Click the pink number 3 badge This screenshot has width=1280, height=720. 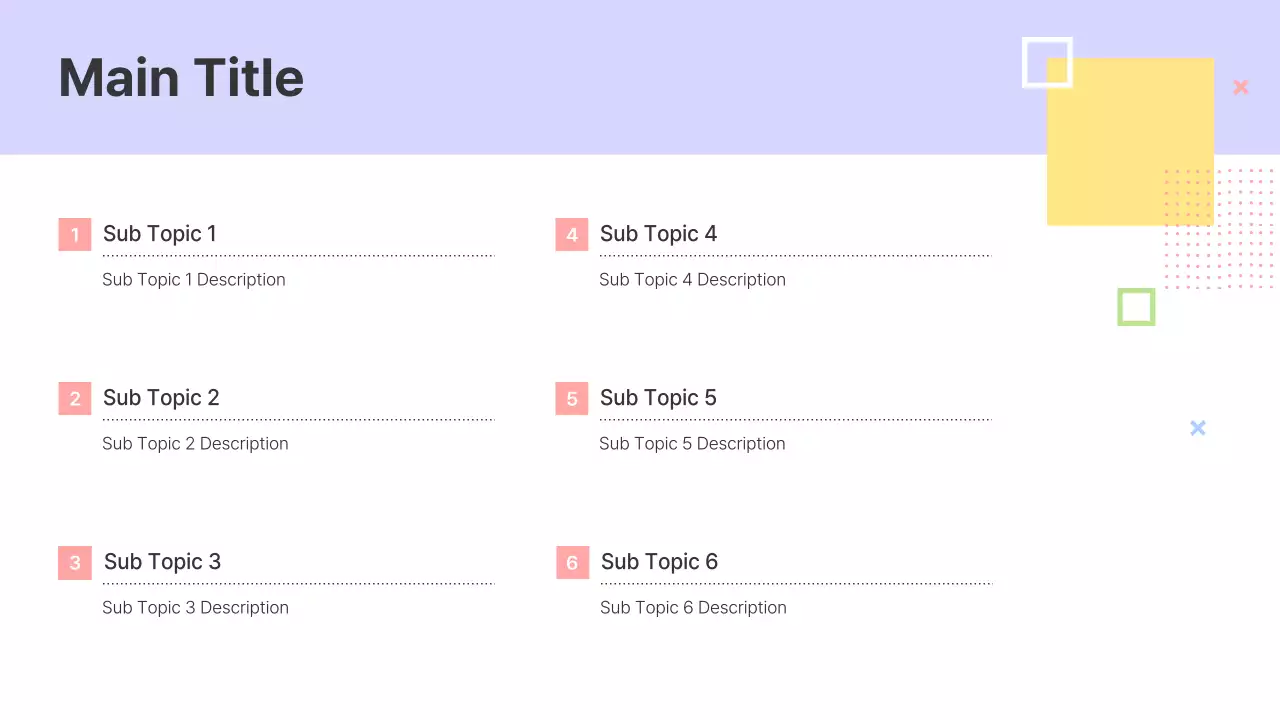(75, 563)
